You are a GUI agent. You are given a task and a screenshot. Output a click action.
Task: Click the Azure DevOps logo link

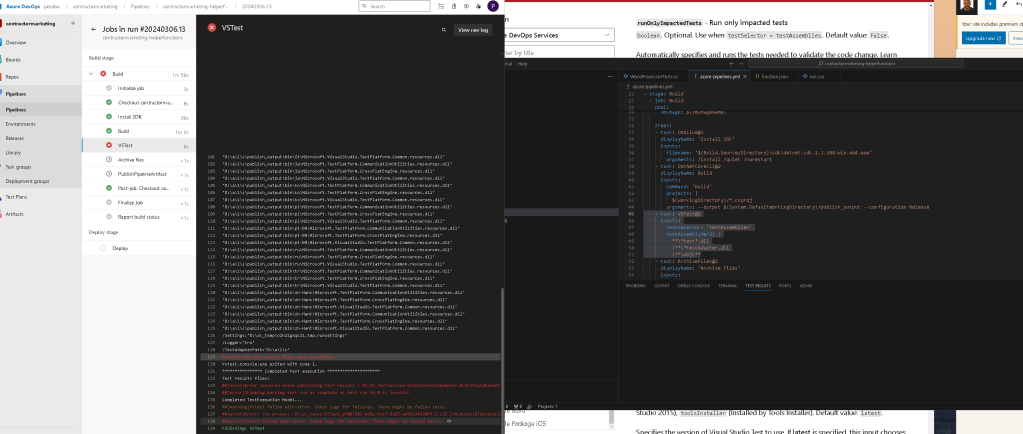(x=22, y=6)
